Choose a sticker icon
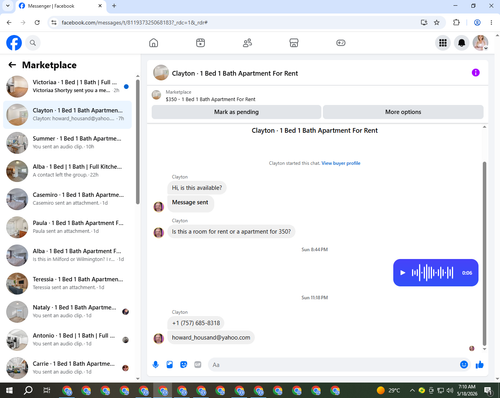 (184, 365)
